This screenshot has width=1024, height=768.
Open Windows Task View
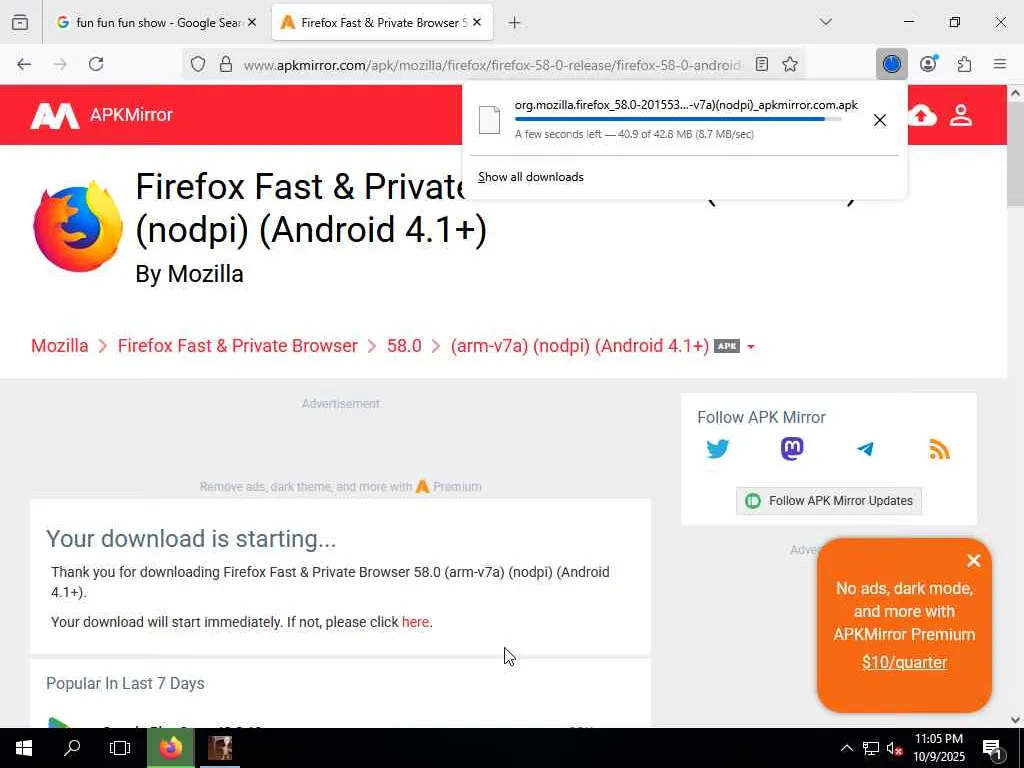(x=120, y=748)
